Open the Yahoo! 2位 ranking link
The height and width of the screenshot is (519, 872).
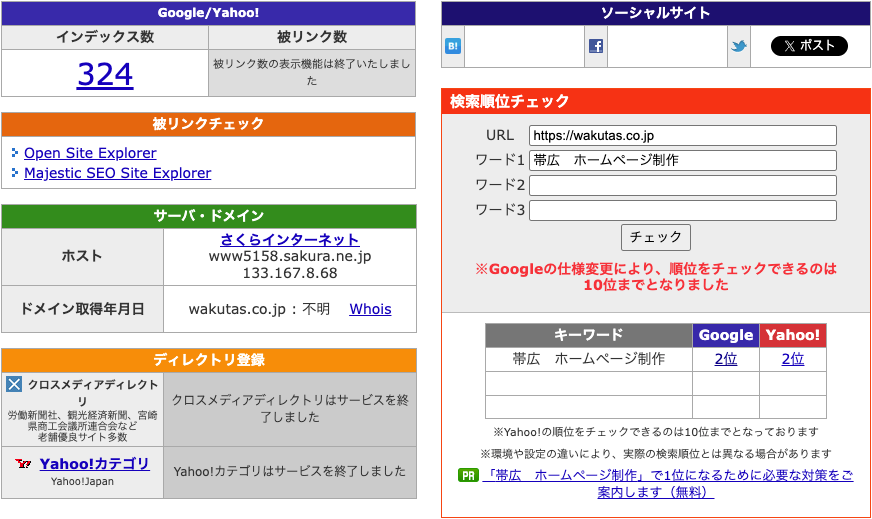[x=793, y=359]
